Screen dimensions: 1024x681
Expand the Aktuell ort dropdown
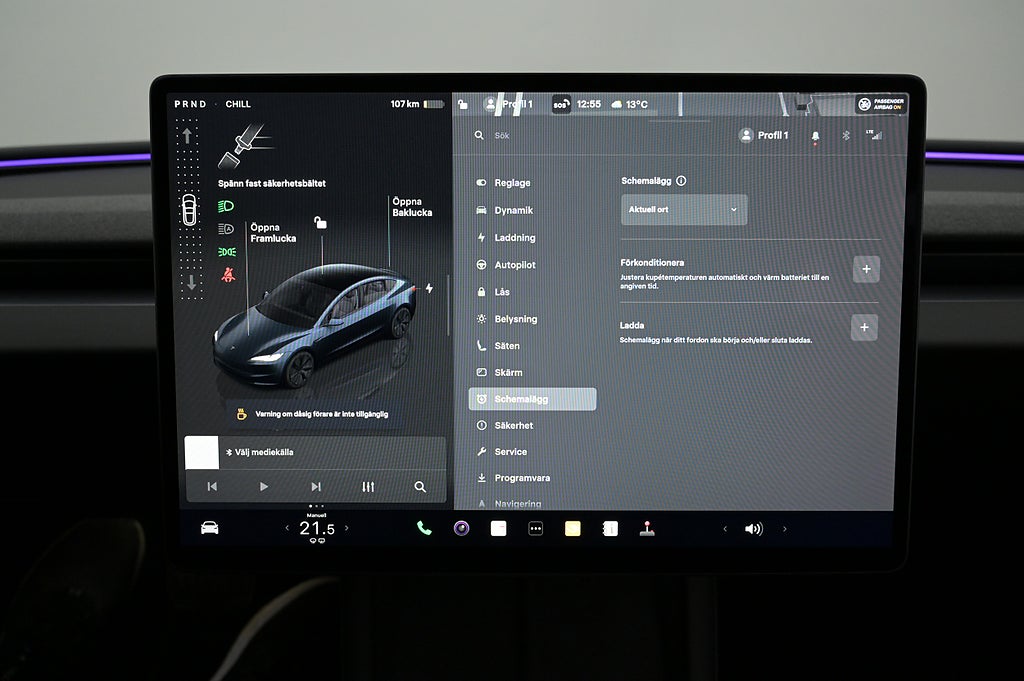(x=684, y=210)
